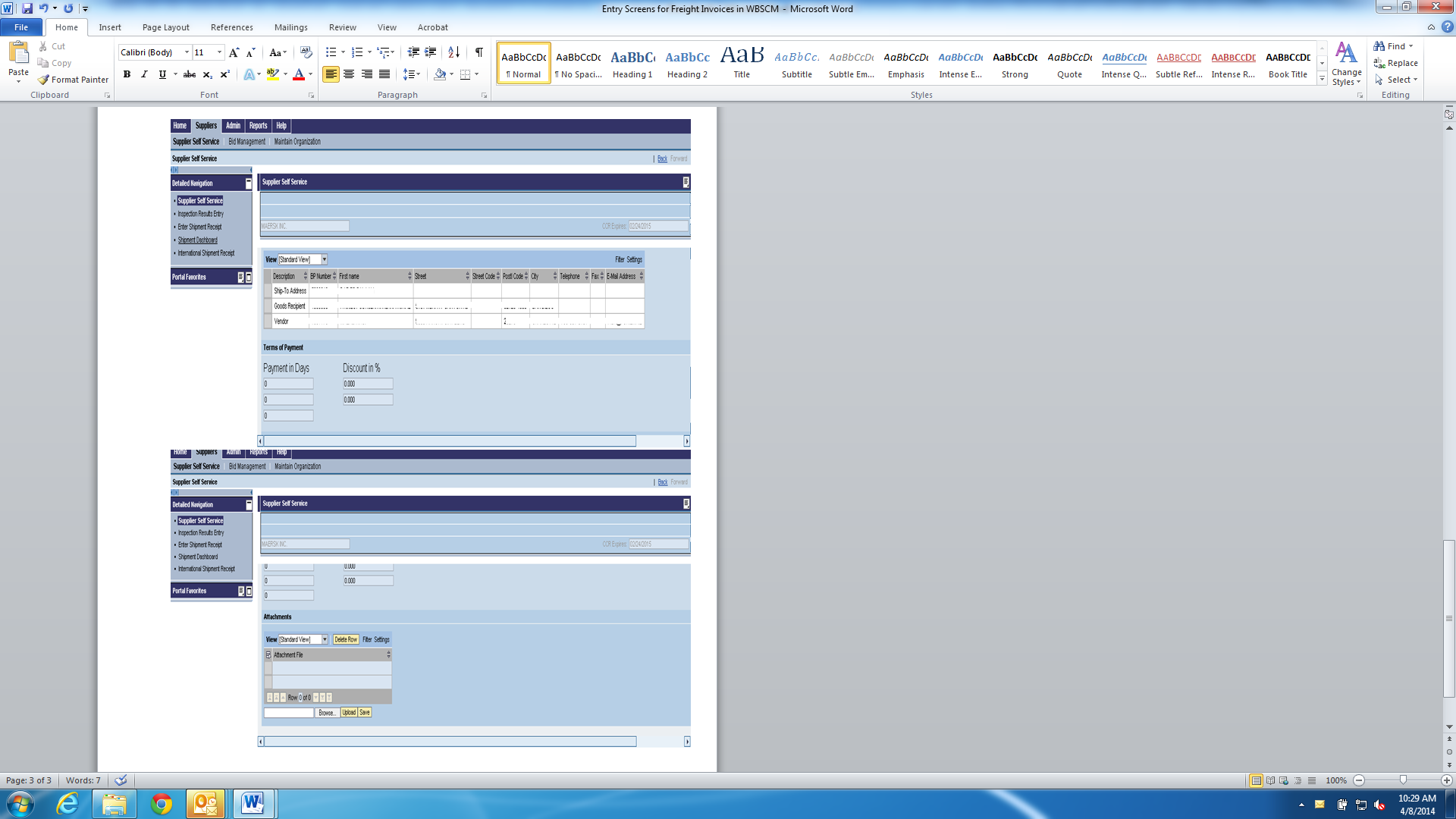Open Change Styles options
1456x819 pixels.
point(1346,64)
